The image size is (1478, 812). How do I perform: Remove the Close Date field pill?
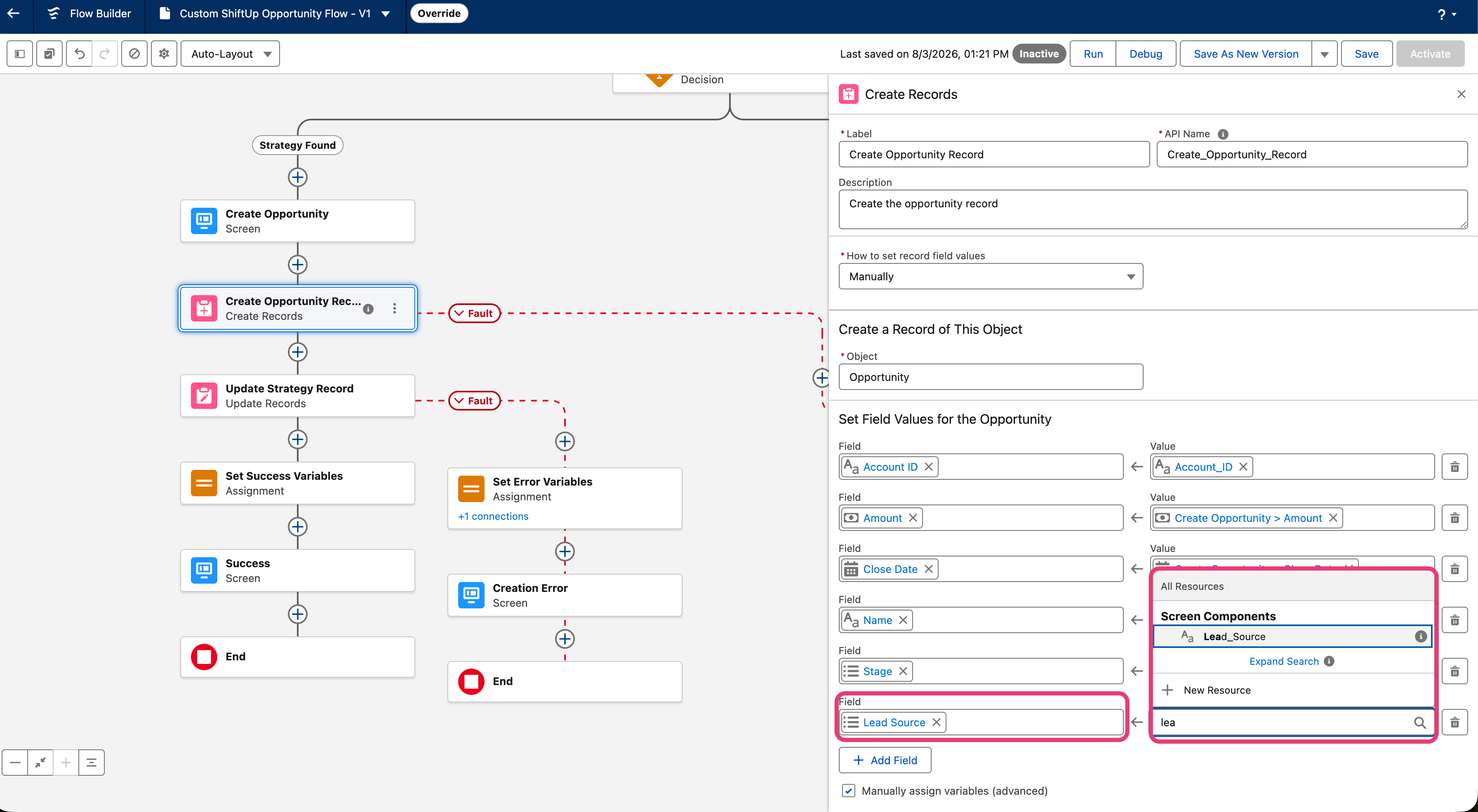click(x=929, y=569)
